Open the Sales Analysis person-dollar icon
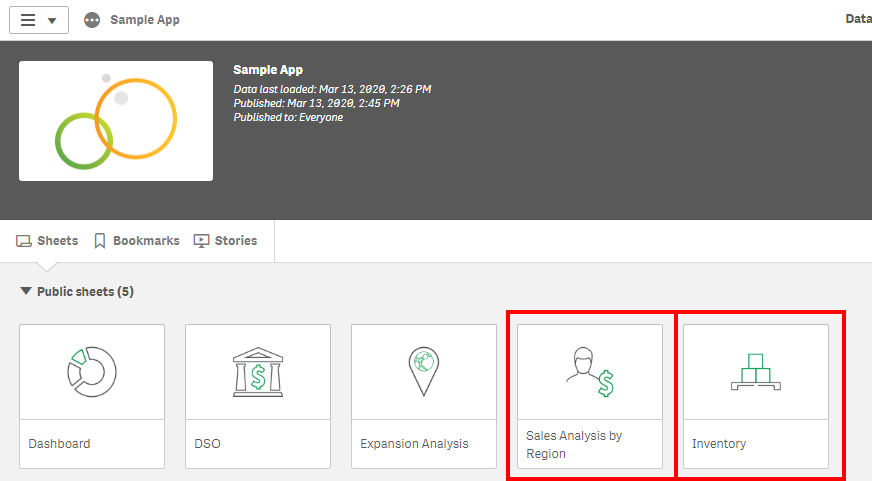The height and width of the screenshot is (481, 872). coord(590,372)
